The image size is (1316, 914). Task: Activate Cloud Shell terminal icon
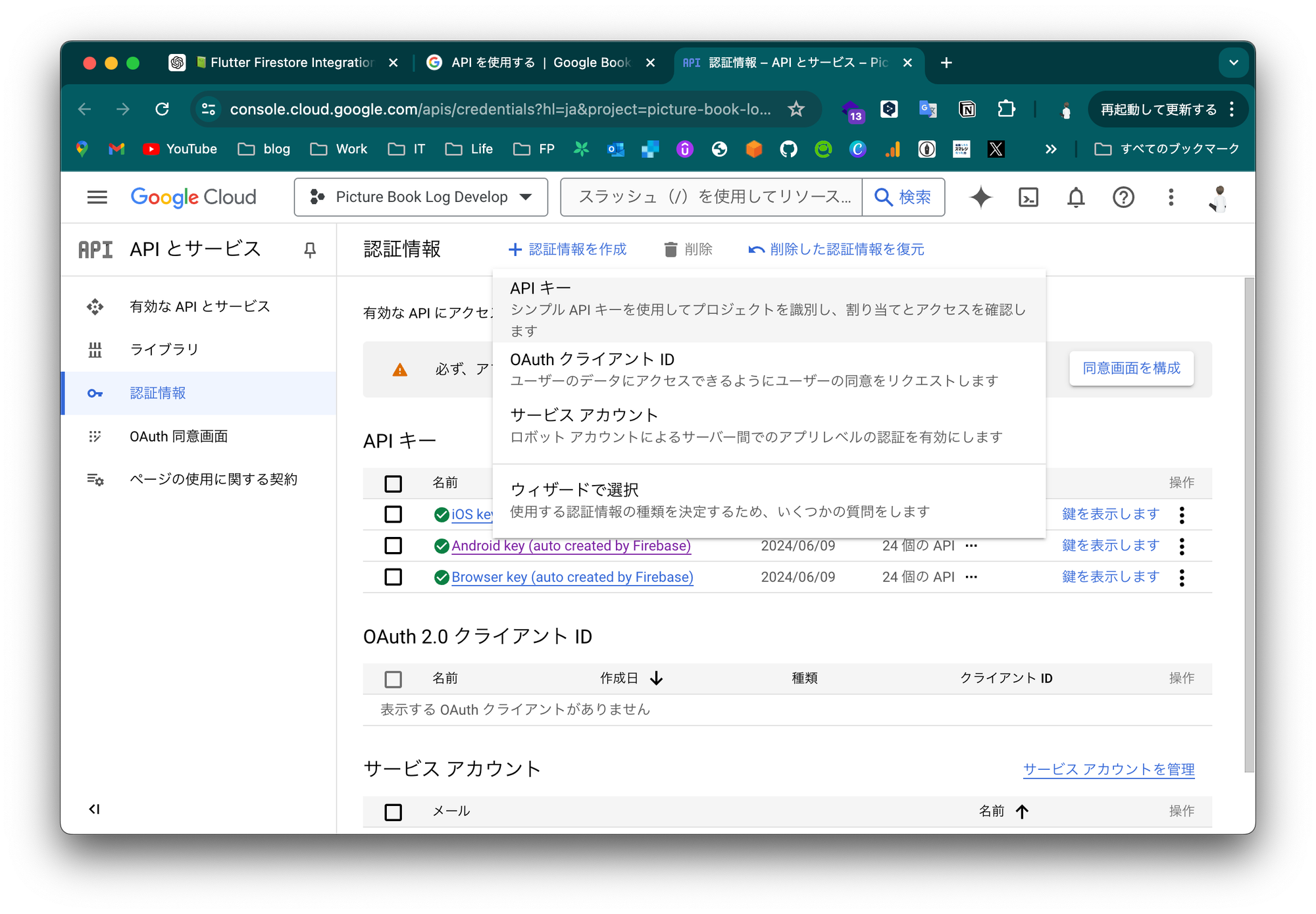click(1028, 197)
